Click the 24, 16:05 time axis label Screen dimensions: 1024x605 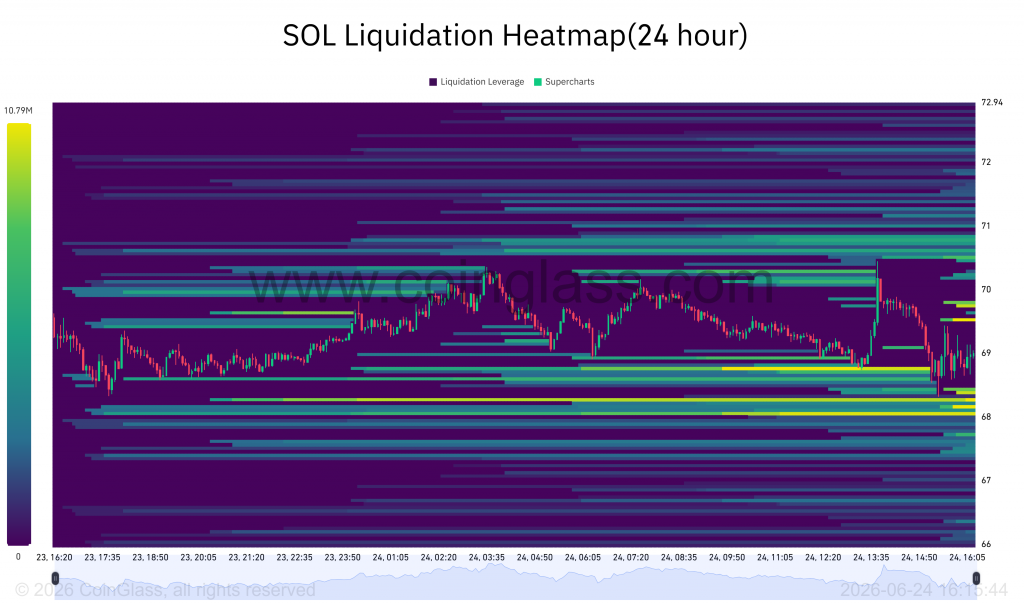coord(967,557)
